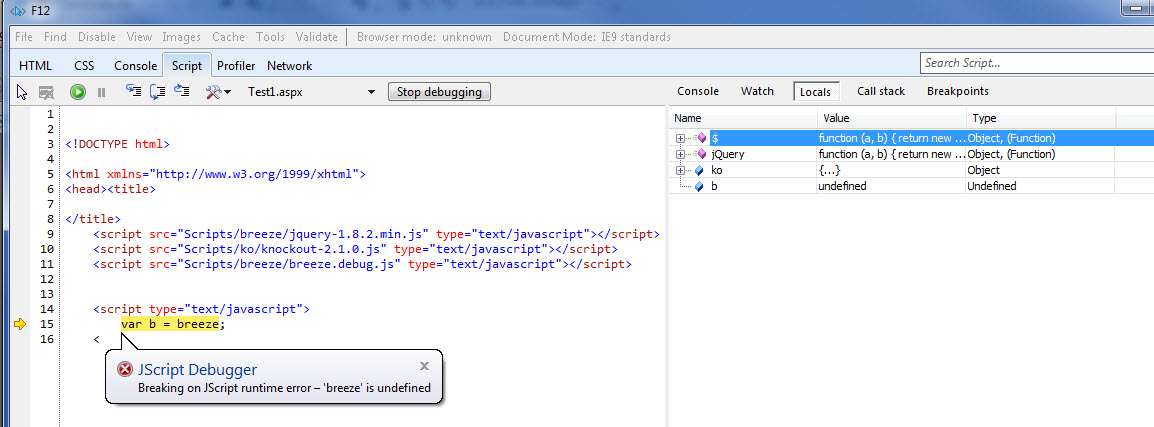Screen dimensions: 1154x427
Task: Click the breeze.debug.js script line
Action: (x=362, y=264)
